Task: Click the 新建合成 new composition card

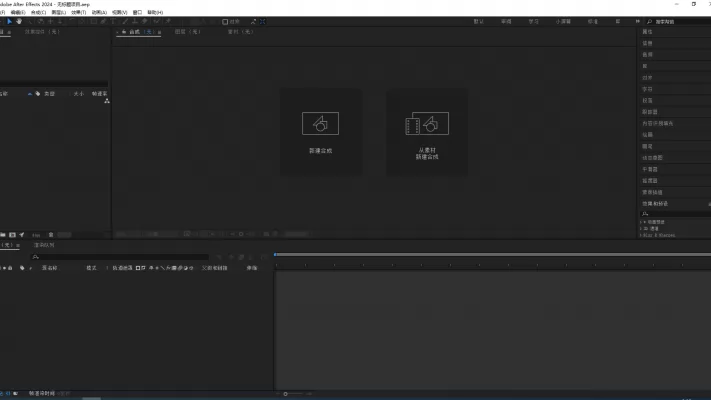Action: pyautogui.click(x=321, y=132)
